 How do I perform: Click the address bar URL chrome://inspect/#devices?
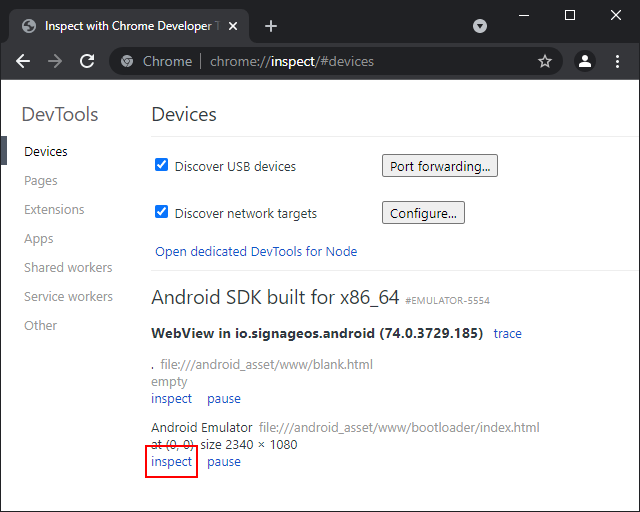(292, 62)
